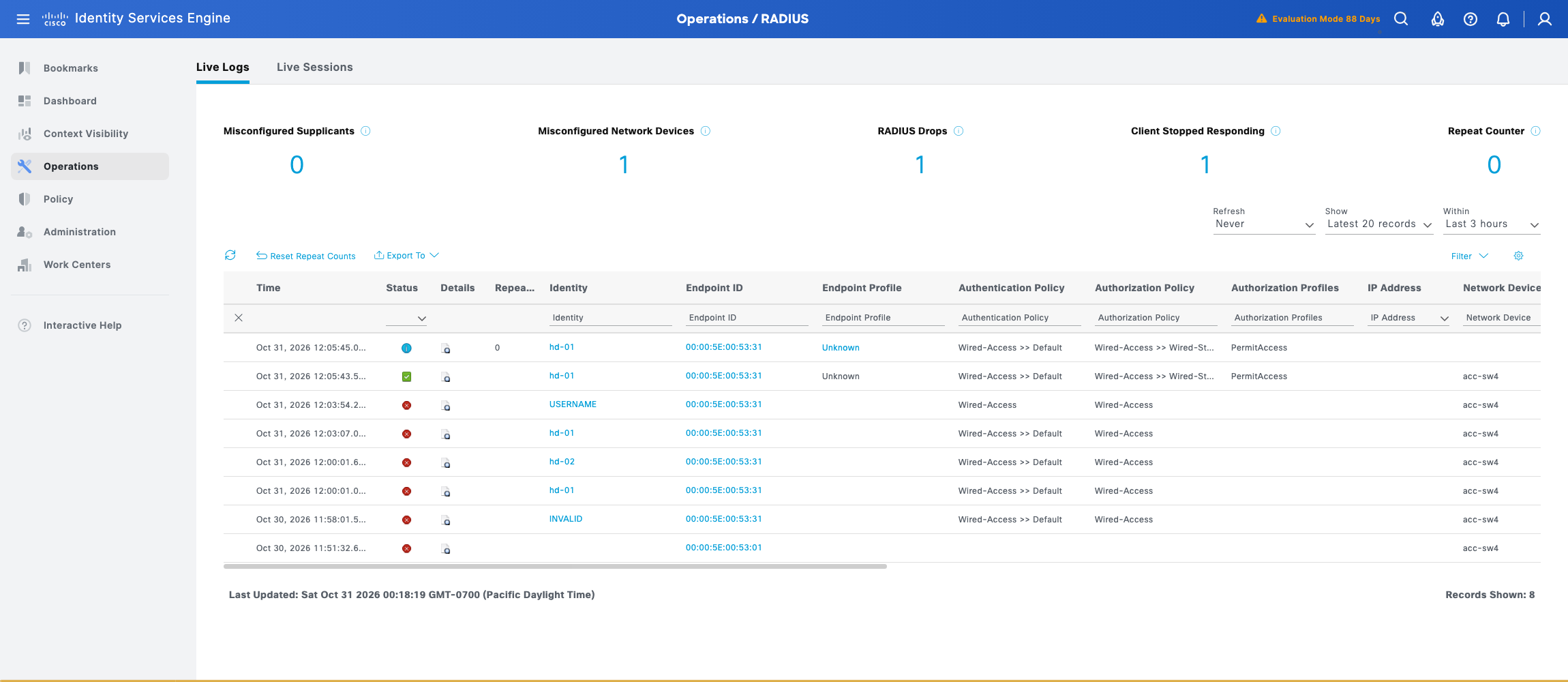Viewport: 1568px width, 682px height.
Task: Click the horizontal table scrollbar
Action: click(x=555, y=566)
